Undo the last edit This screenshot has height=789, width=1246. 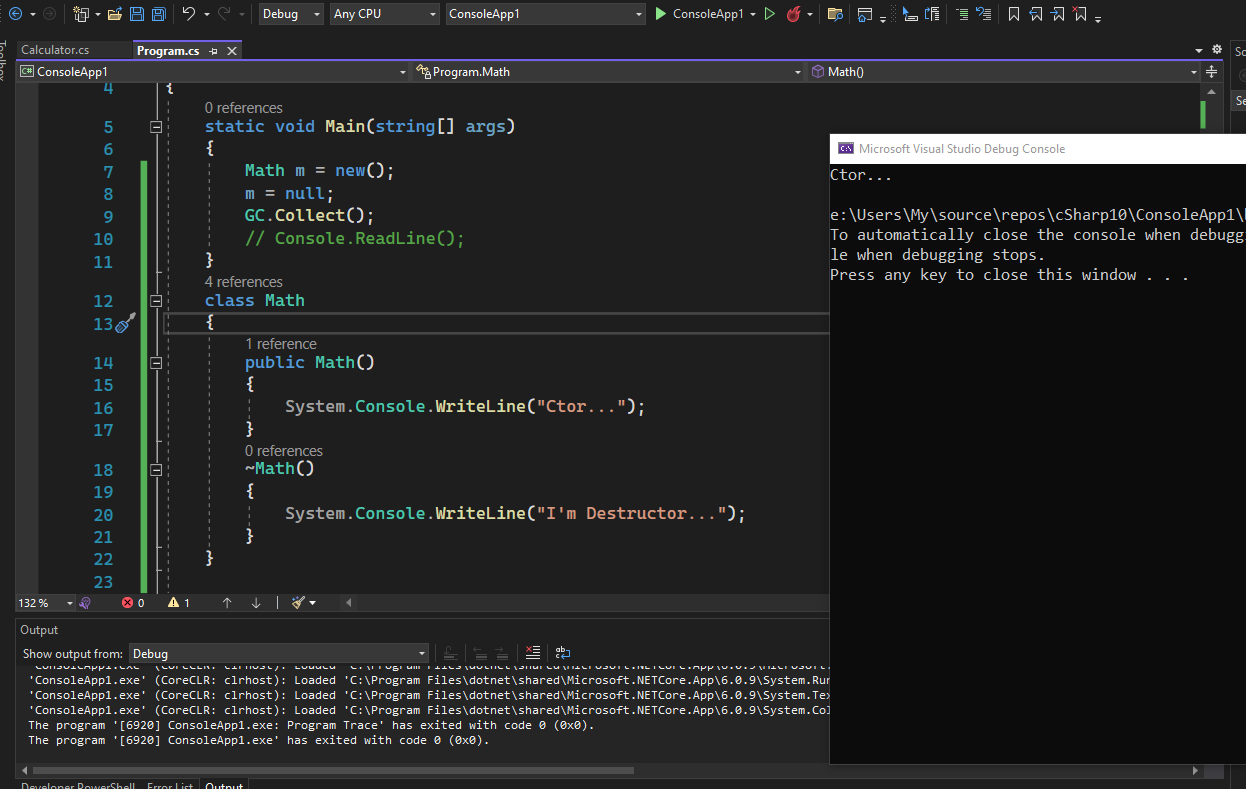[x=189, y=14]
